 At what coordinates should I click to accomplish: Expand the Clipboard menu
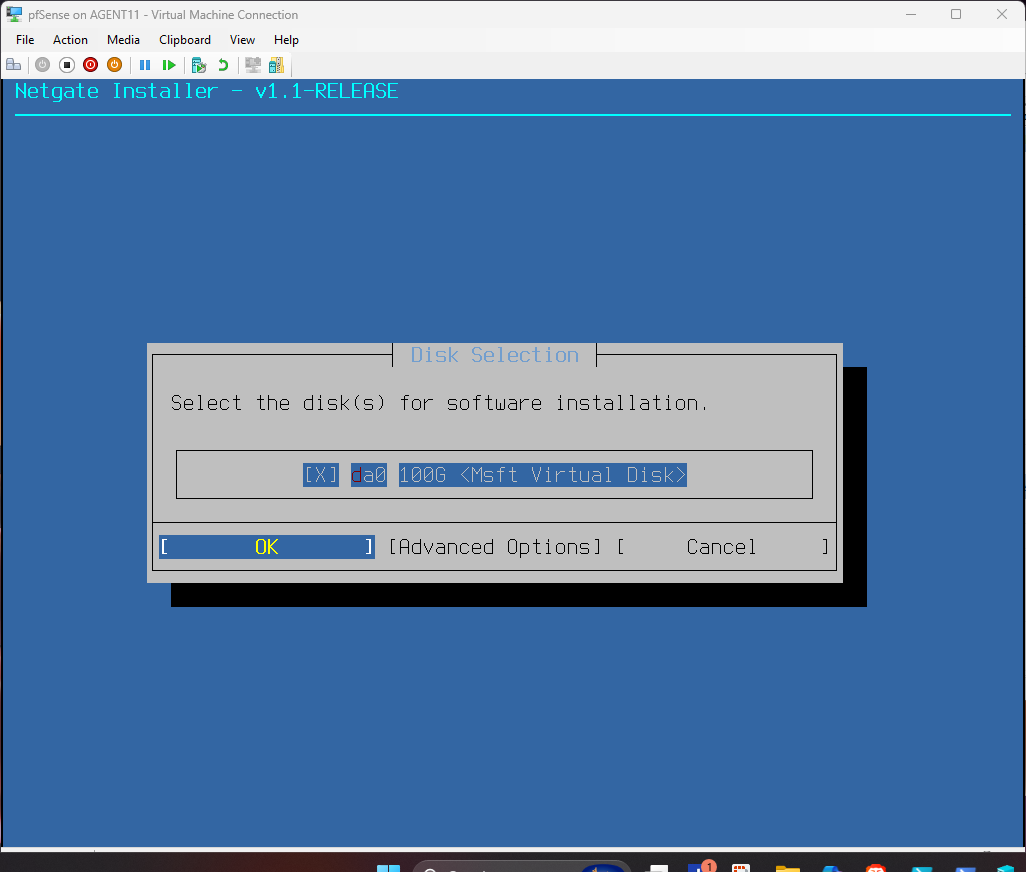click(x=185, y=40)
